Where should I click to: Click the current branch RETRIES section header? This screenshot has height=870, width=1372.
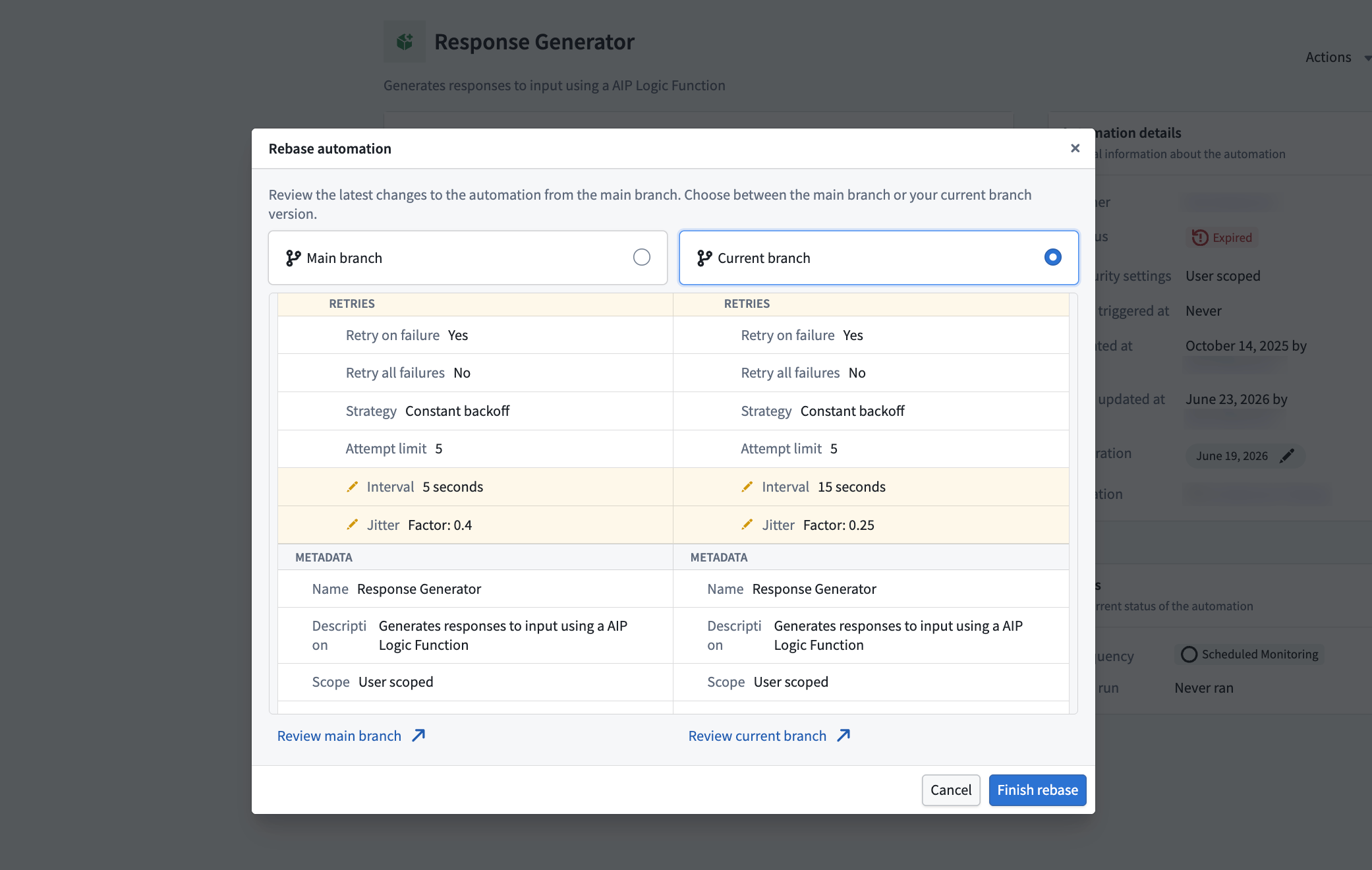pos(871,304)
